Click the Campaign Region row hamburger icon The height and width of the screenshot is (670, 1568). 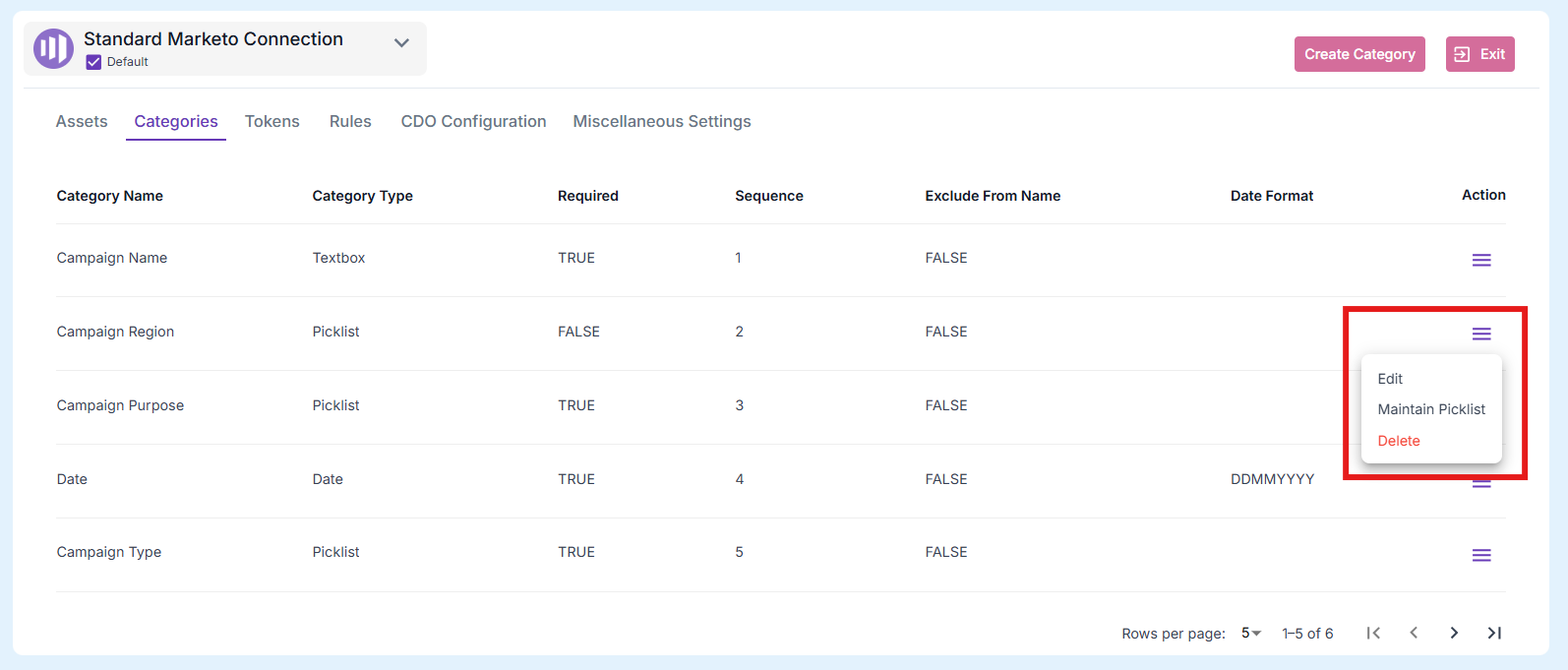tap(1480, 334)
